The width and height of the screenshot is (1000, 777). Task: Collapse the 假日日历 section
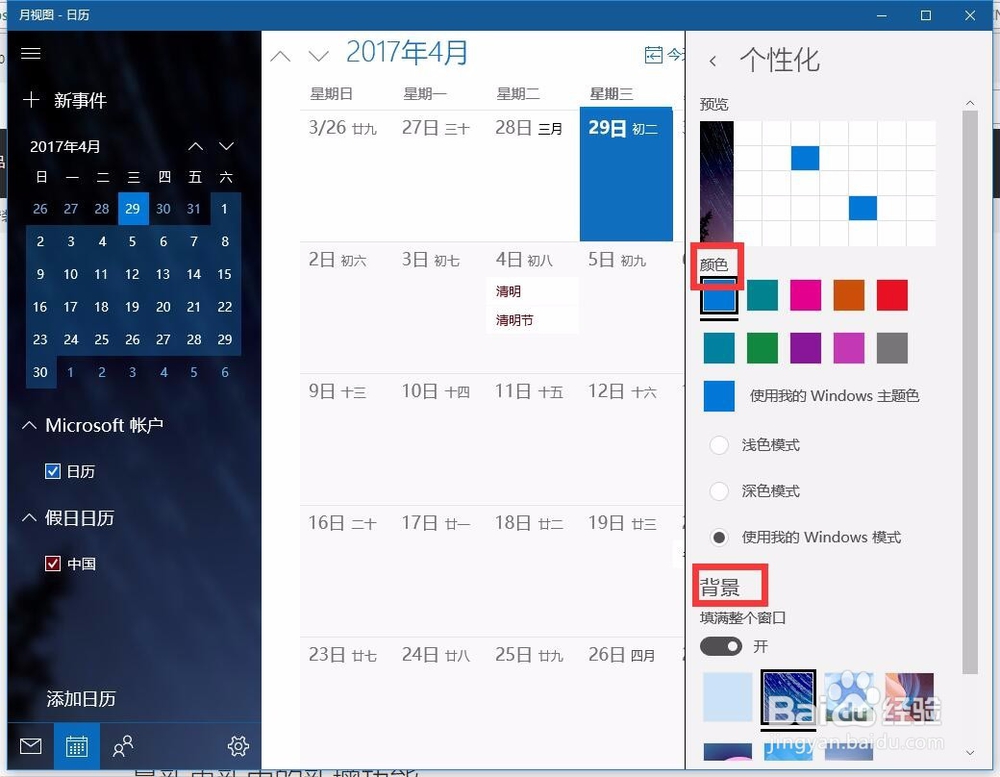click(x=28, y=518)
